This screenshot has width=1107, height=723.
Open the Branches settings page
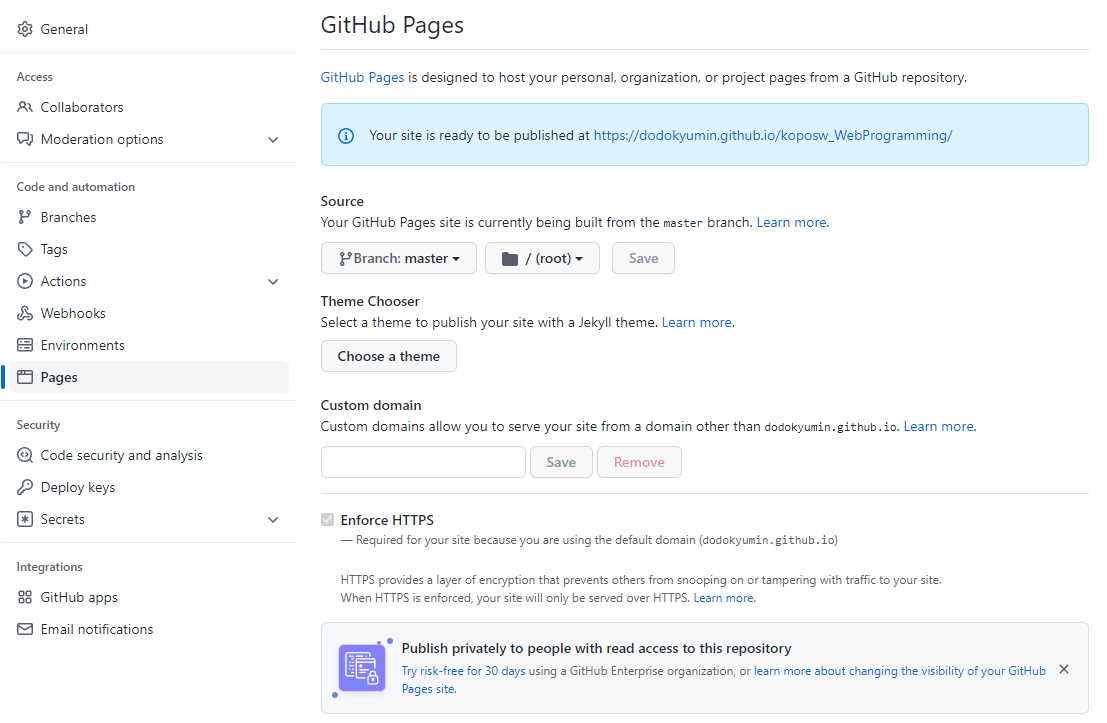pyautogui.click(x=148, y=217)
